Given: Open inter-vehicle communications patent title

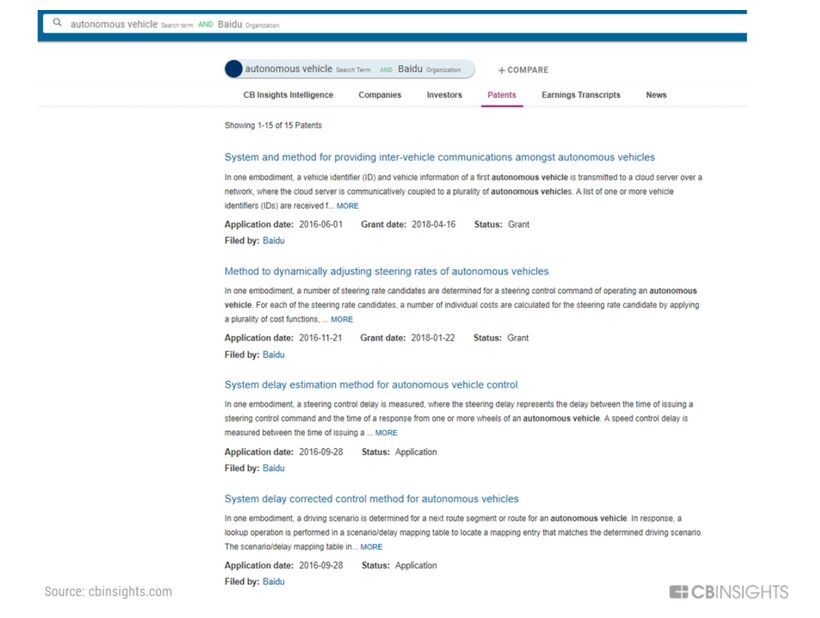Looking at the screenshot, I should point(439,157).
